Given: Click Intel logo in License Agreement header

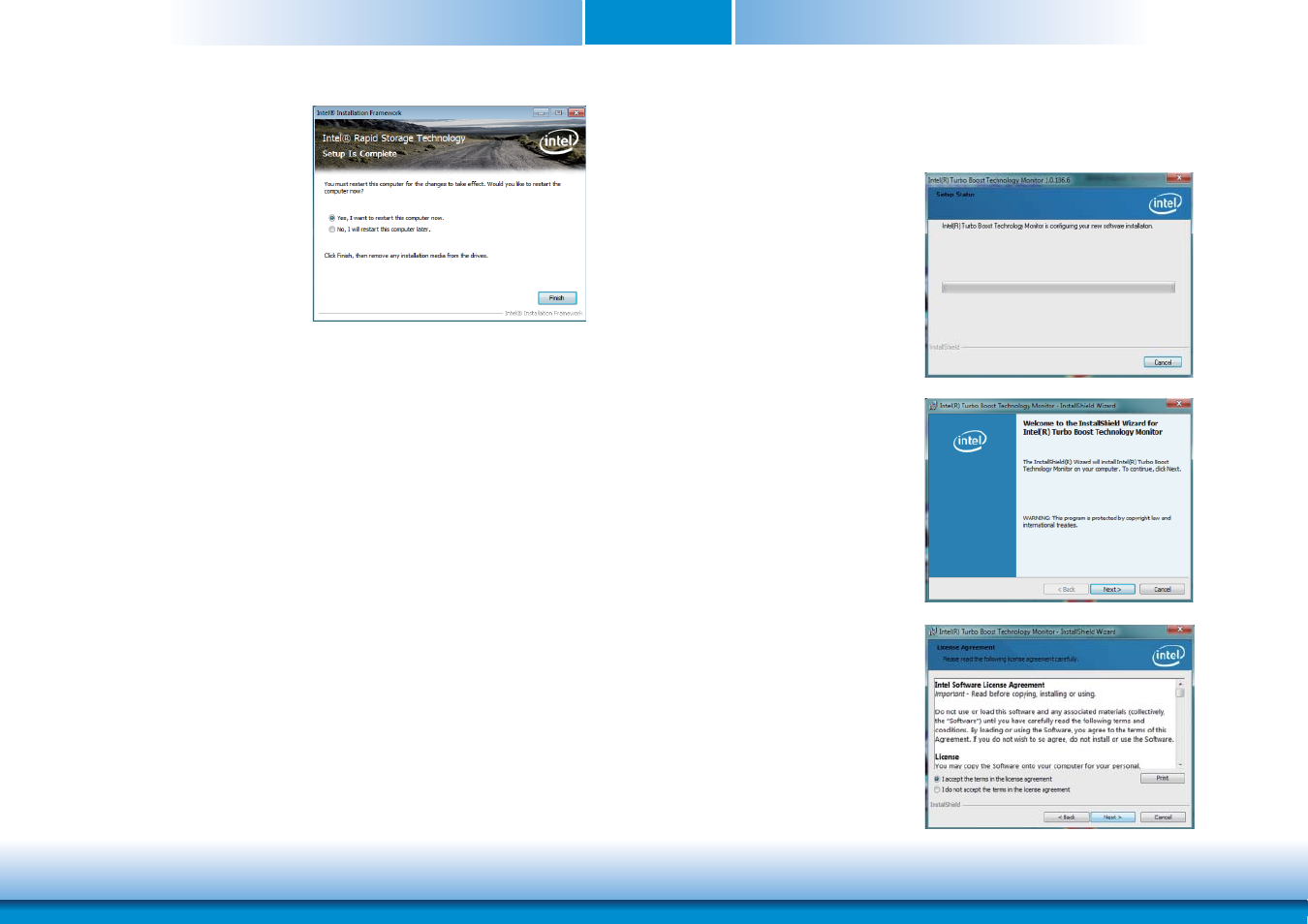Looking at the screenshot, I should 1168,656.
